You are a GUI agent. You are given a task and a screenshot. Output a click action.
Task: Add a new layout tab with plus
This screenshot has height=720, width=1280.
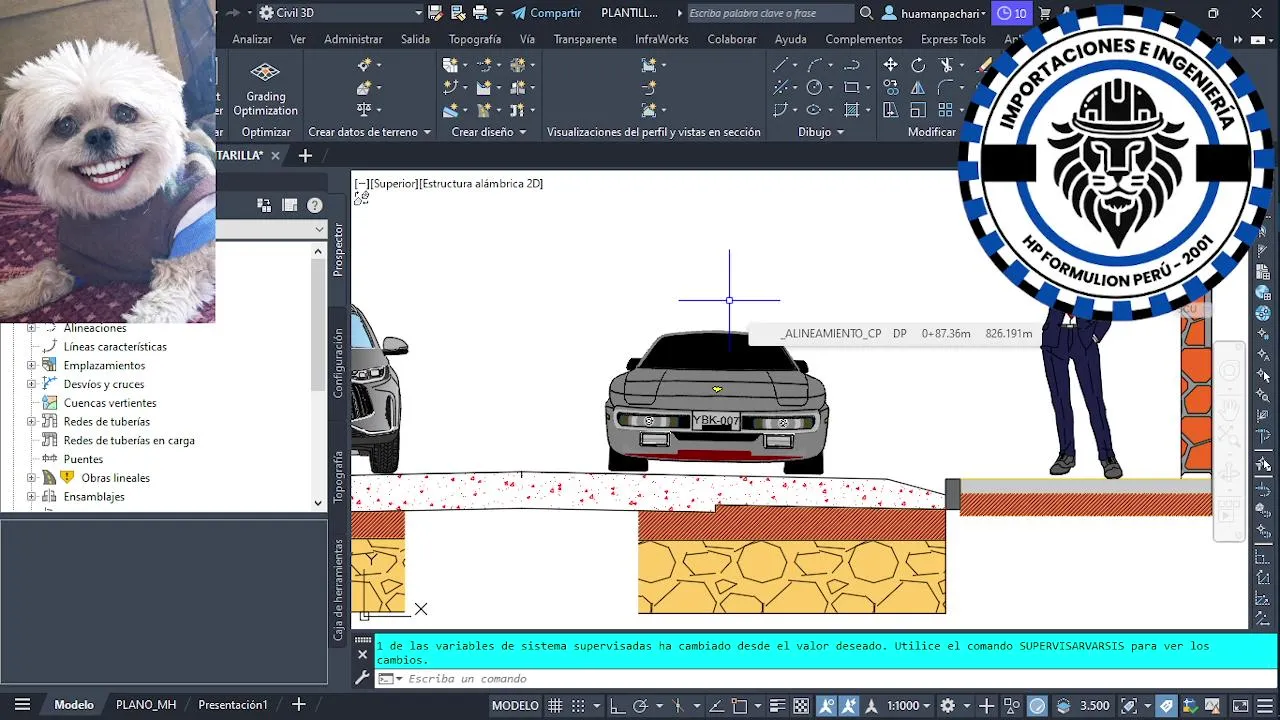[298, 705]
